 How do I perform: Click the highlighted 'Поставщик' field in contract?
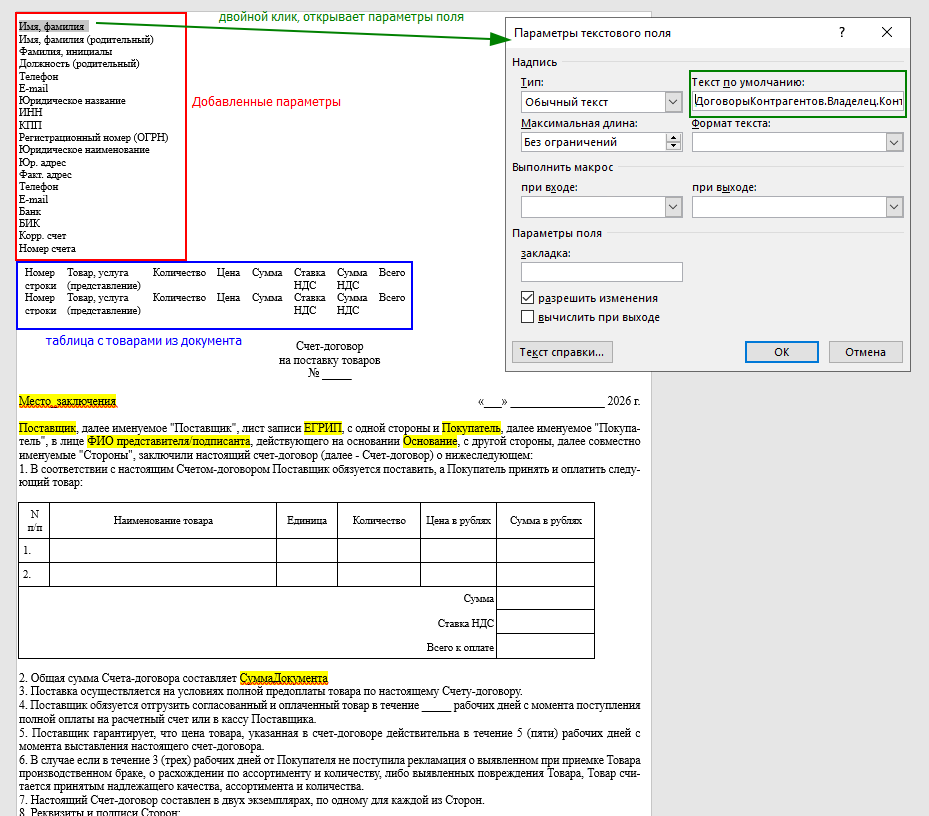tap(47, 428)
